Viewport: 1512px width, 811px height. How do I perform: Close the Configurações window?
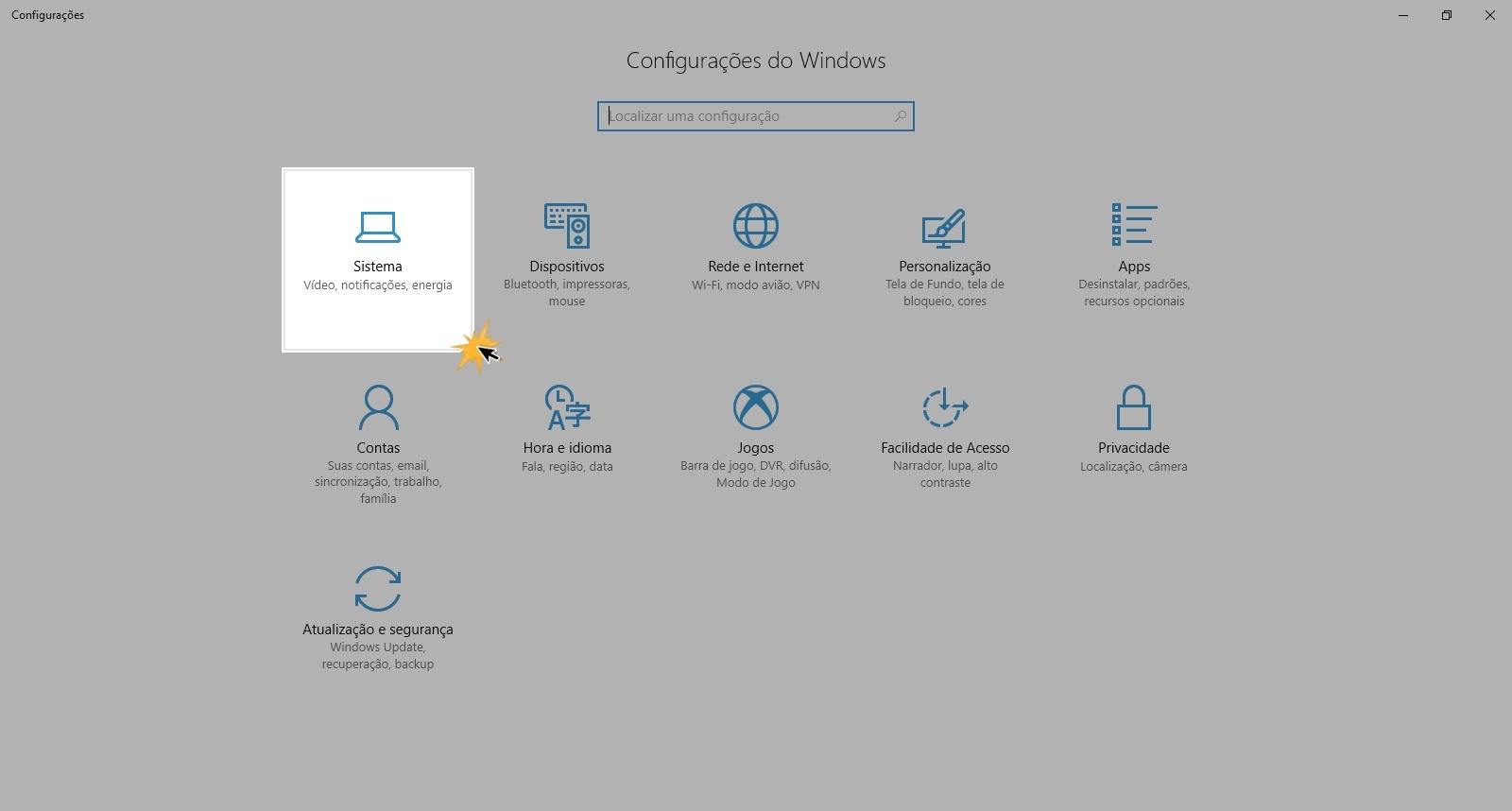click(x=1490, y=15)
